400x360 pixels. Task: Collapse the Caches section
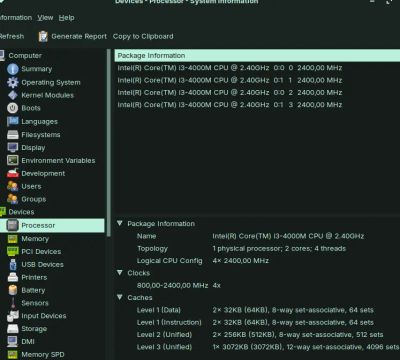[x=120, y=297]
